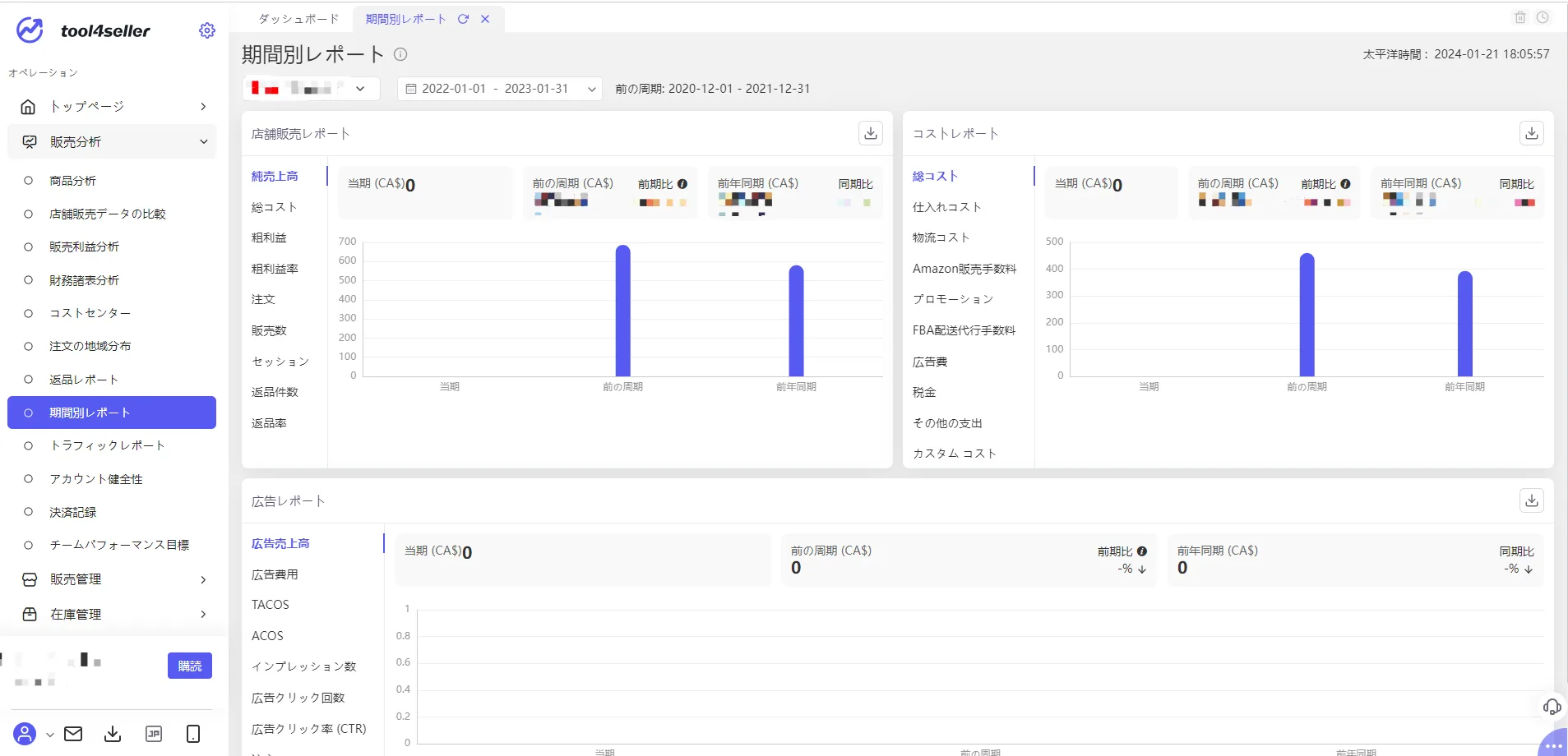This screenshot has height=756, width=1568.
Task: Download the 店舗販売レポート
Action: point(871,133)
